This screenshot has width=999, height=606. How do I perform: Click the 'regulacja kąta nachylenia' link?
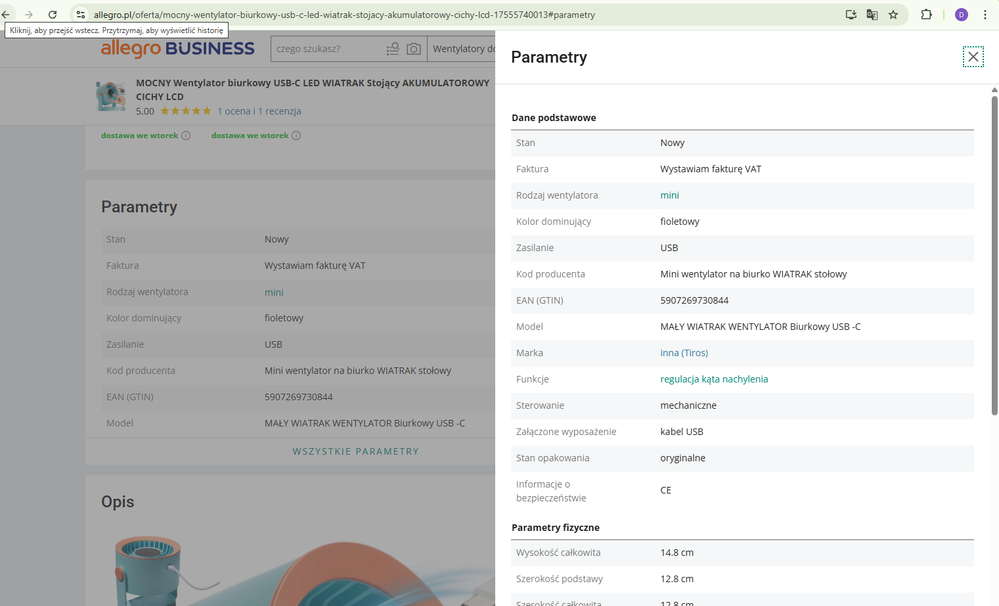[714, 379]
